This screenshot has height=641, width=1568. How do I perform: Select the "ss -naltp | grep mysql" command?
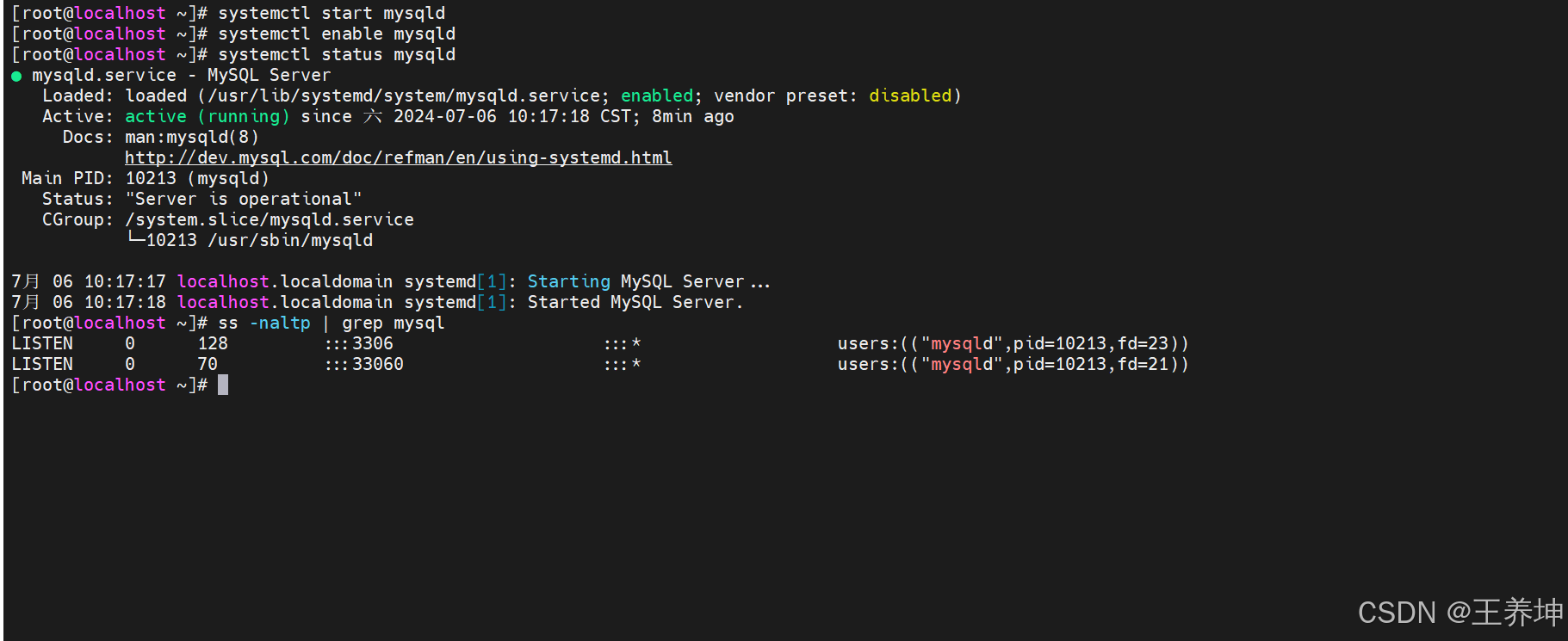[x=332, y=323]
